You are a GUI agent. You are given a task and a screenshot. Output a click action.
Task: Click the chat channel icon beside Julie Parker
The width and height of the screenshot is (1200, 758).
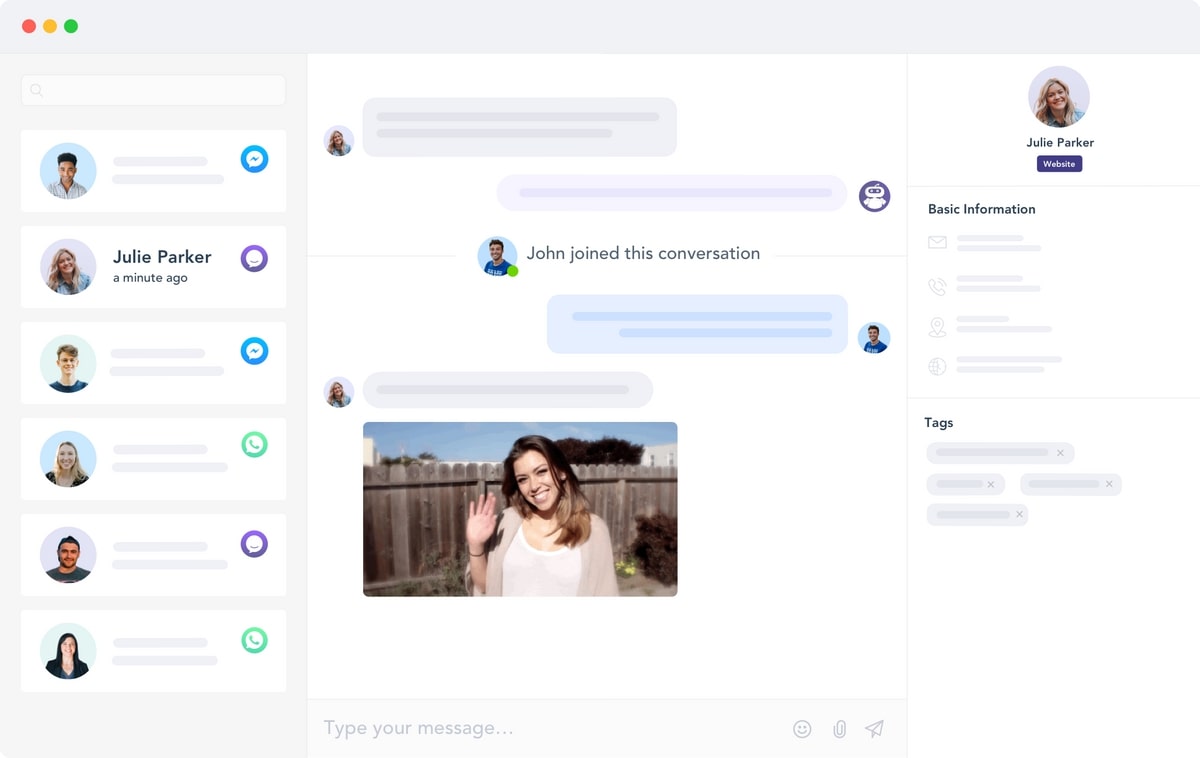click(x=255, y=259)
